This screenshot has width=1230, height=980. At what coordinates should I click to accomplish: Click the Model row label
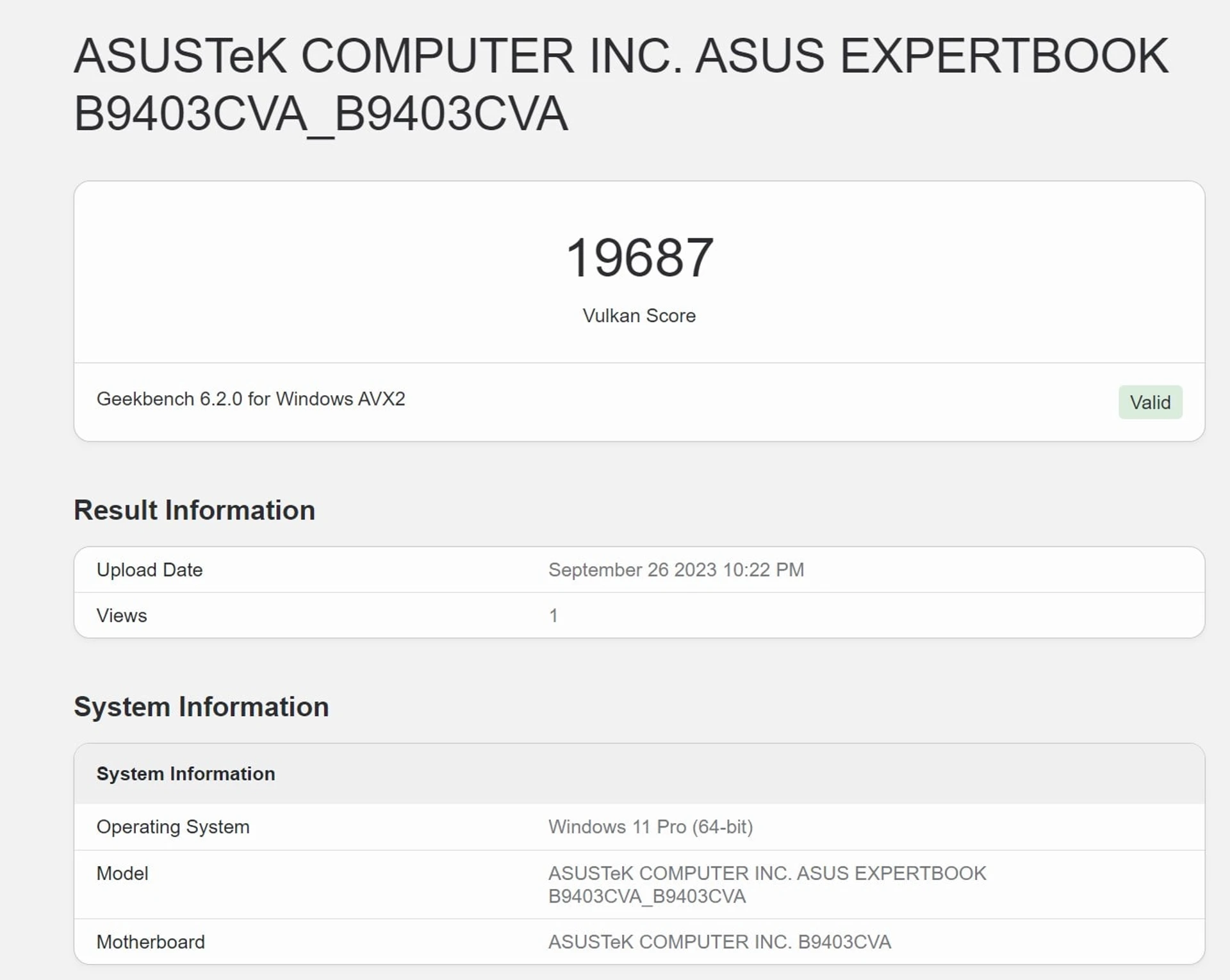(x=122, y=874)
